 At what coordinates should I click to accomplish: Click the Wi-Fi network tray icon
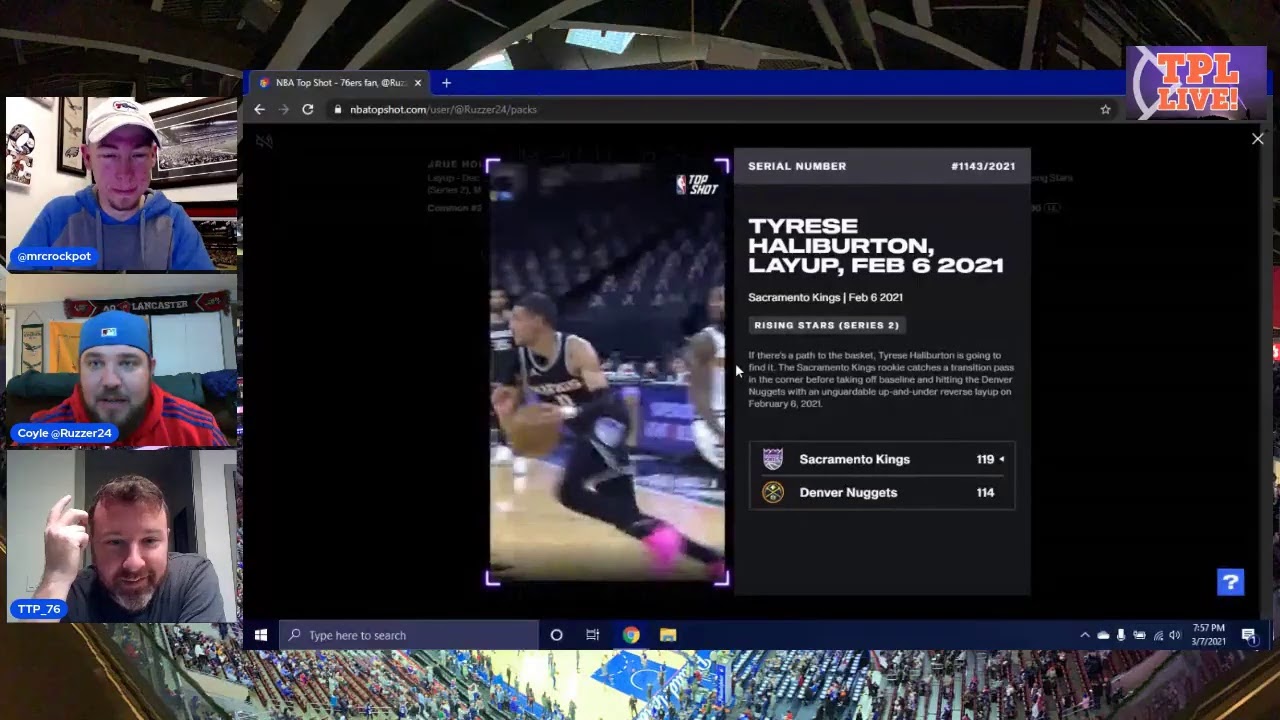tap(1158, 635)
